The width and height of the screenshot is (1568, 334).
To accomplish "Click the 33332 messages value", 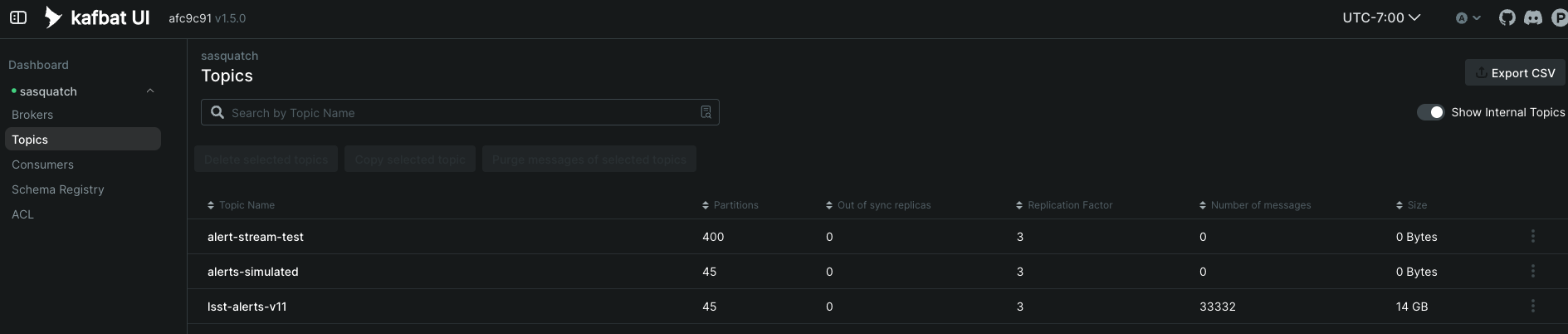I will (1218, 307).
